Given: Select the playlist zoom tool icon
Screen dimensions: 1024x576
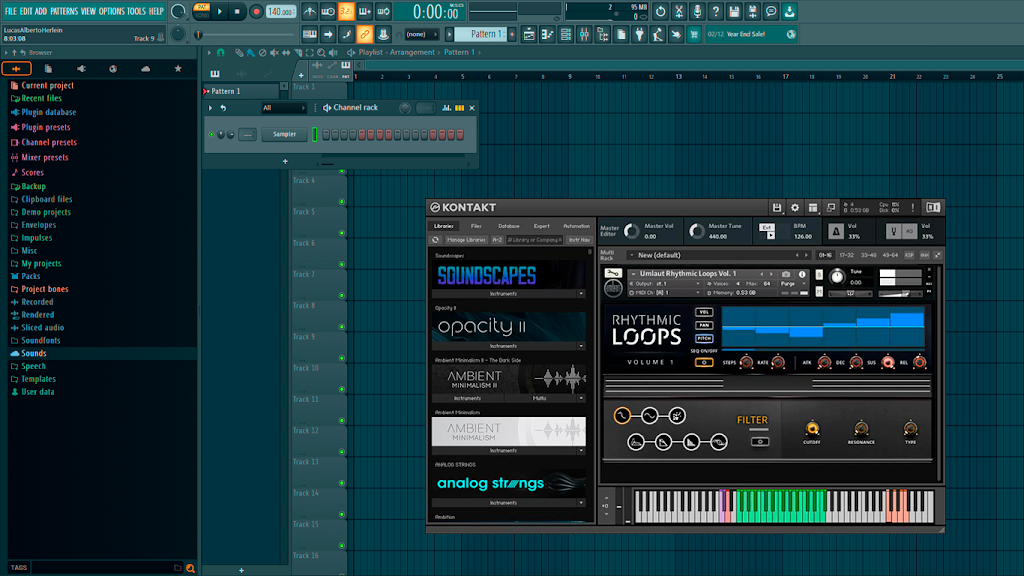Looking at the screenshot, I should click(x=321, y=52).
